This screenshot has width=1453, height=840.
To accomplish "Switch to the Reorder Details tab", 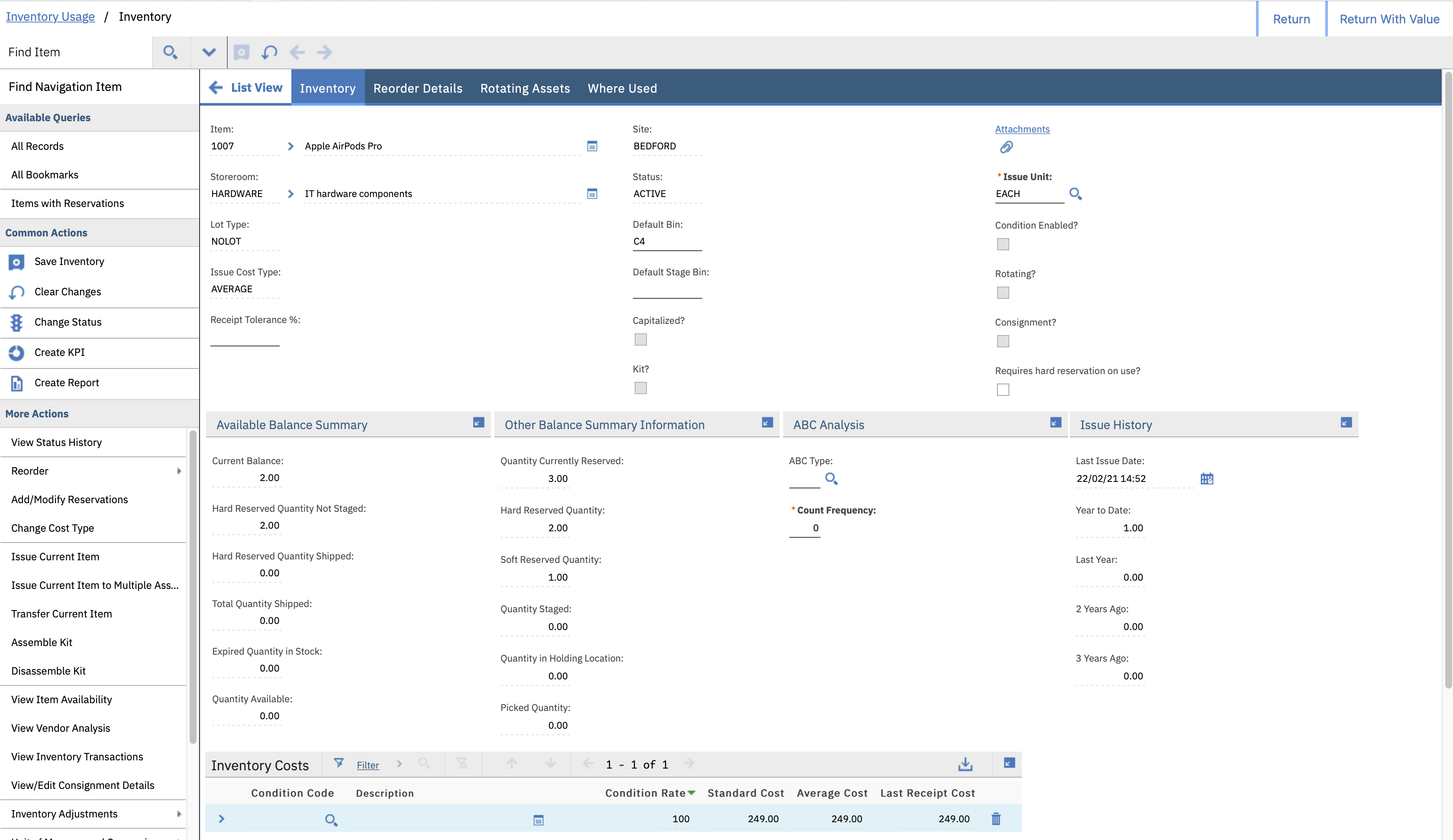I will click(x=417, y=87).
